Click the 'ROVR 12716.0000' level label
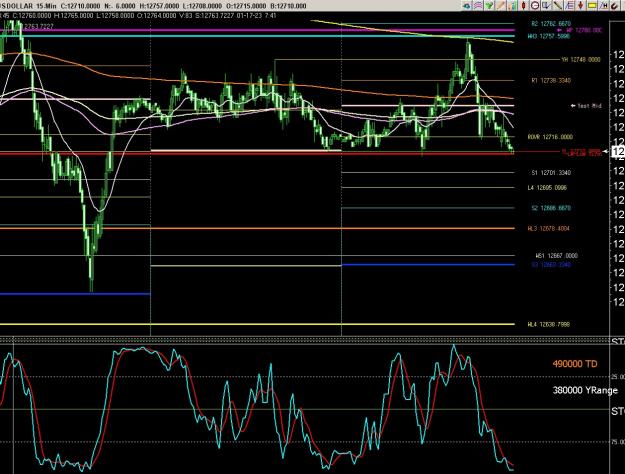The width and height of the screenshot is (625, 474). pos(550,137)
